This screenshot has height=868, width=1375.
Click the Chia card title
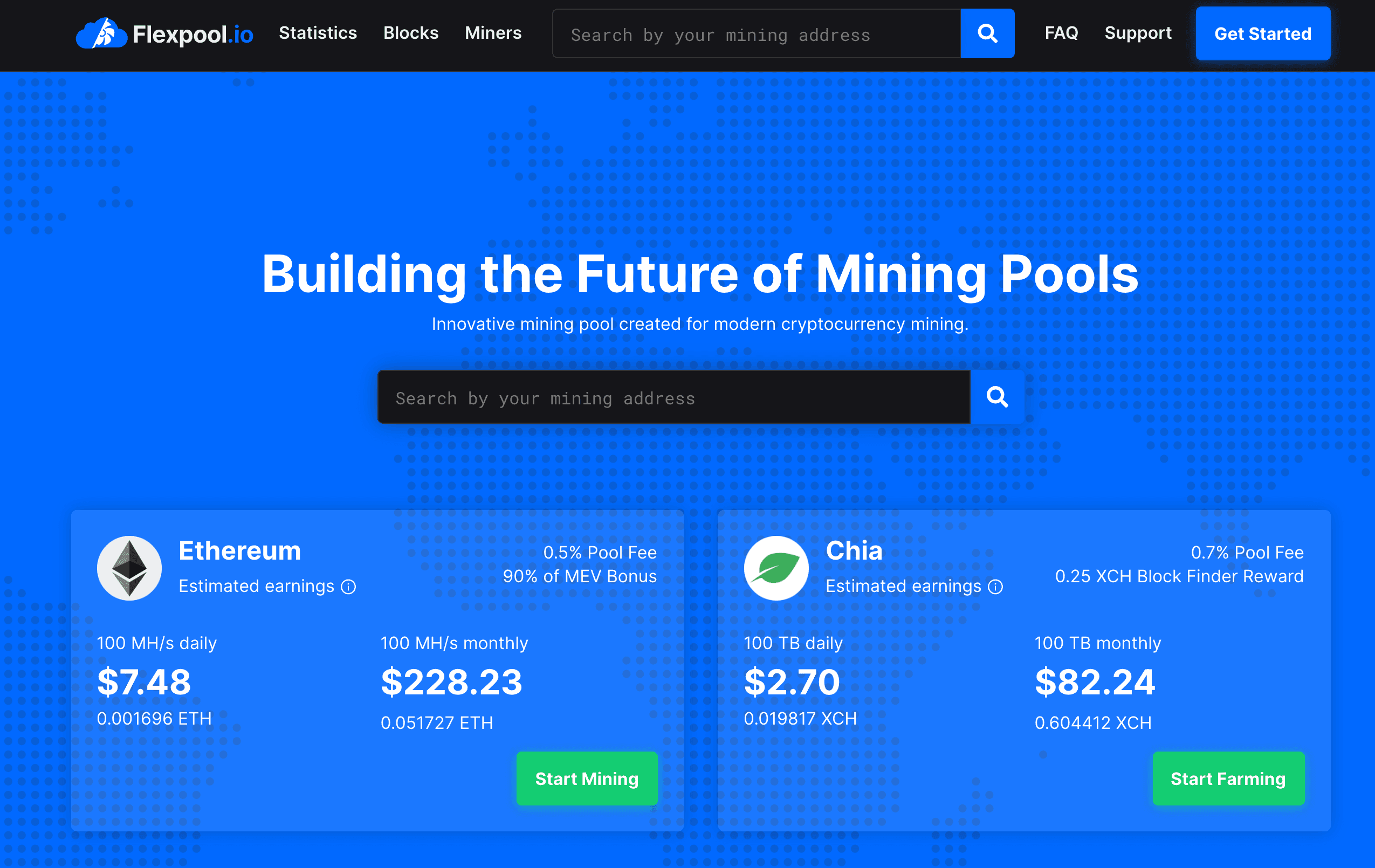854,550
